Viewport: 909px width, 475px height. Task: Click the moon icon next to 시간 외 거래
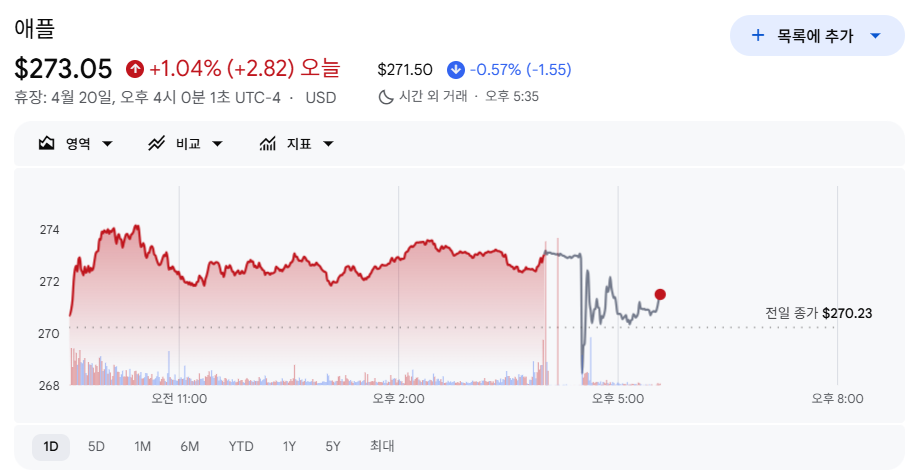click(386, 97)
